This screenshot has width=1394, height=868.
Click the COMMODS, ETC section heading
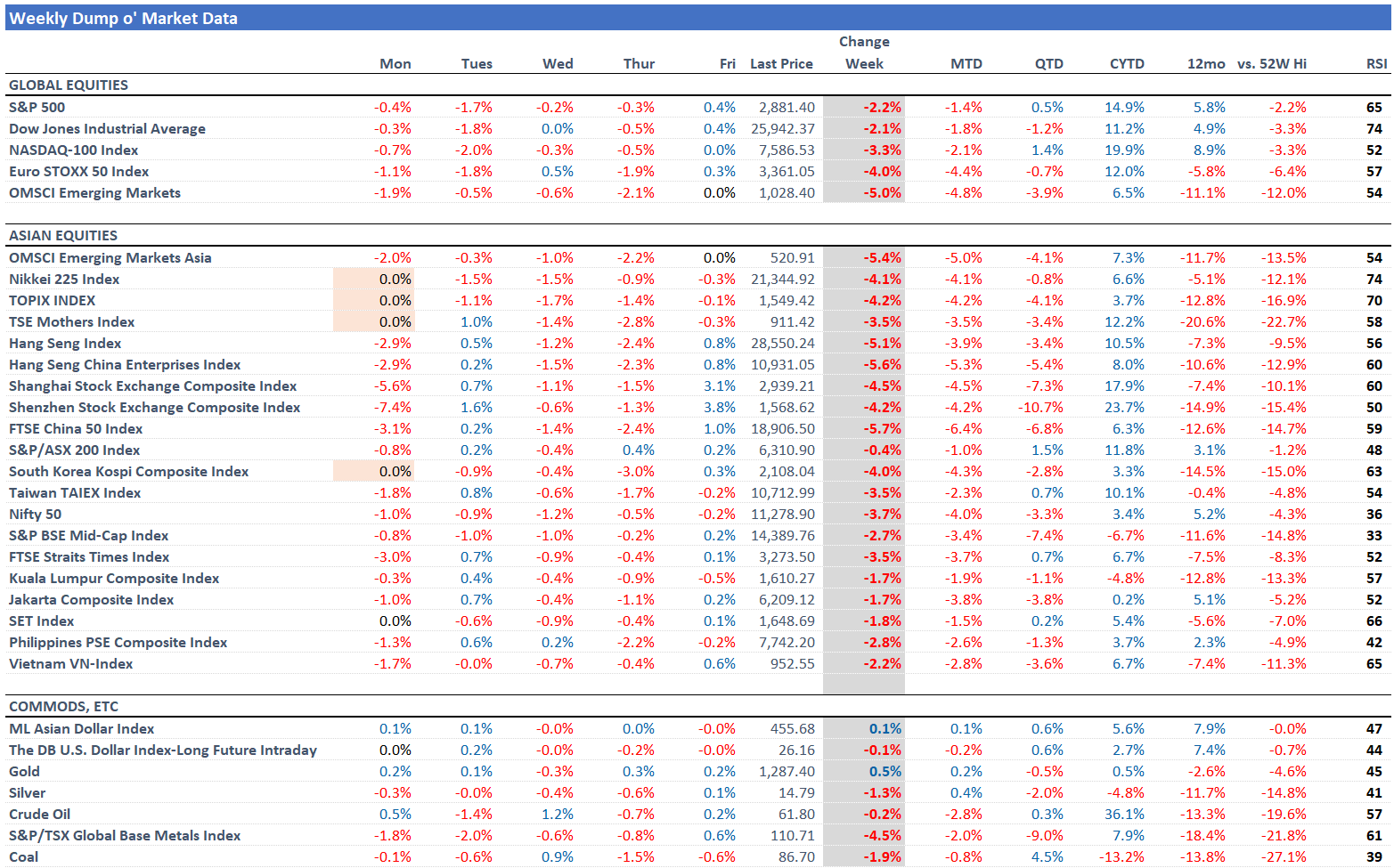63,707
